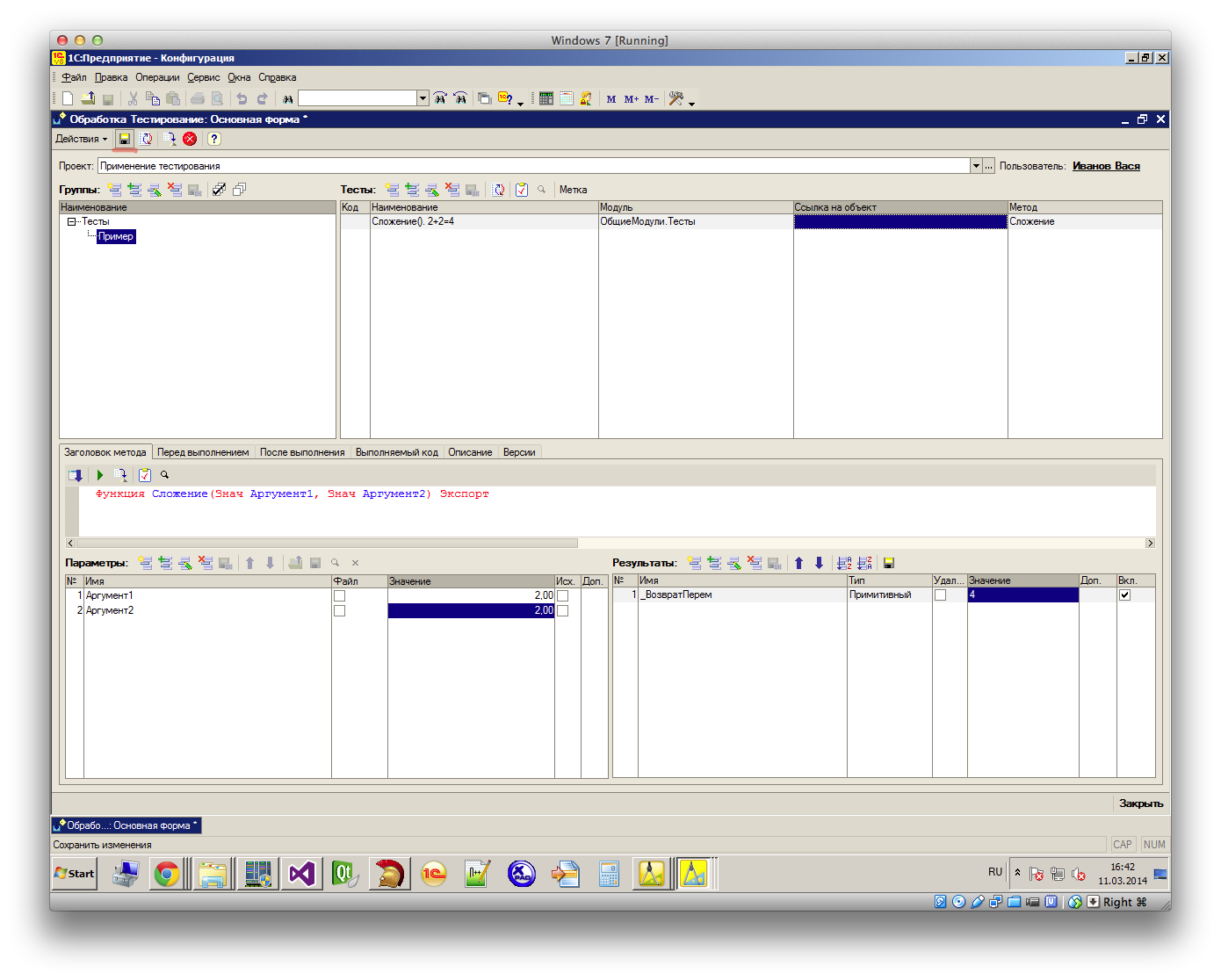Switch to the Перед выполнением tab

pos(203,452)
